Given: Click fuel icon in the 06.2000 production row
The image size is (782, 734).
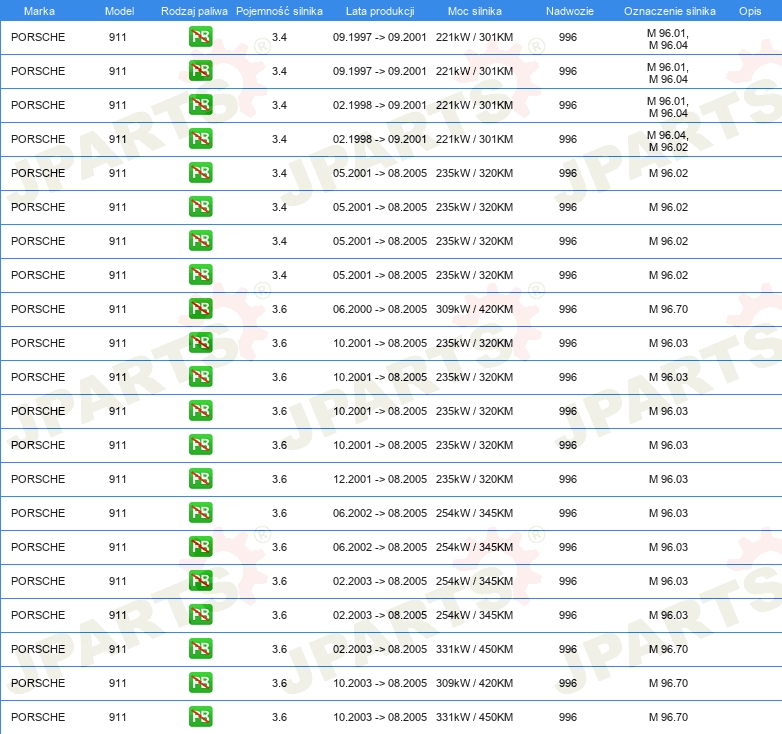Looking at the screenshot, I should coord(200,310).
